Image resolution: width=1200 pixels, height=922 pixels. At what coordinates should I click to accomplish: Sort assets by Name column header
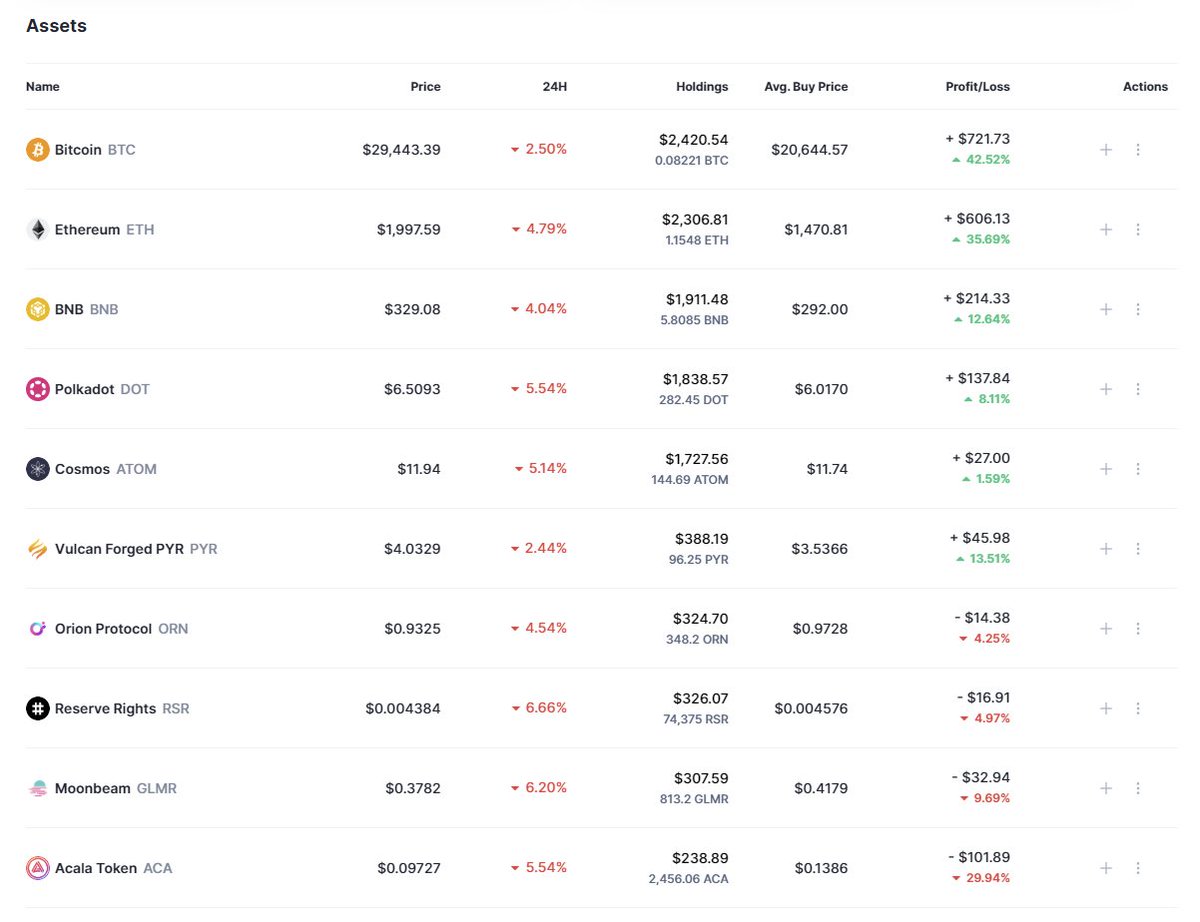[43, 87]
